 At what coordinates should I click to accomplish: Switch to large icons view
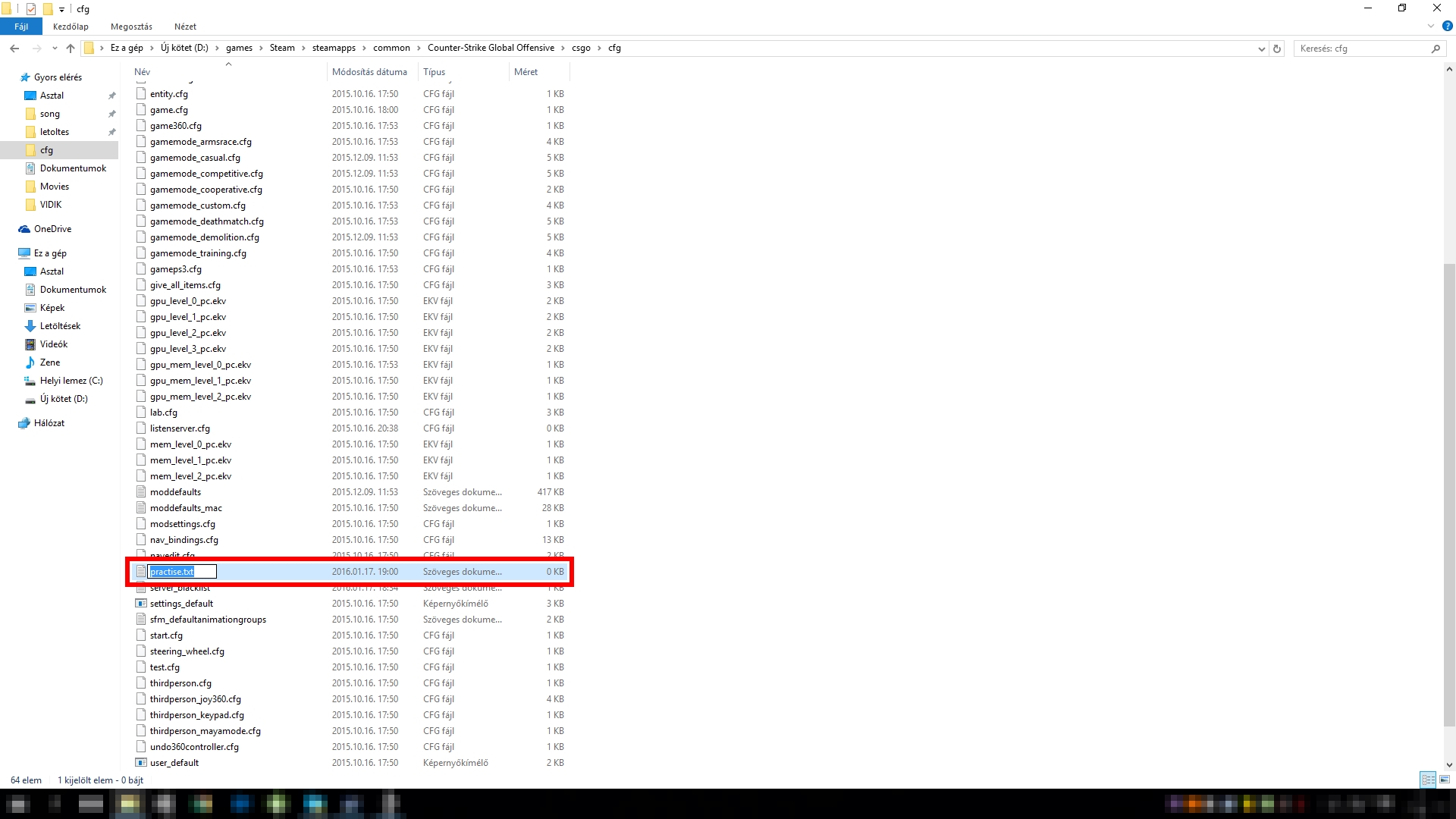click(1445, 780)
